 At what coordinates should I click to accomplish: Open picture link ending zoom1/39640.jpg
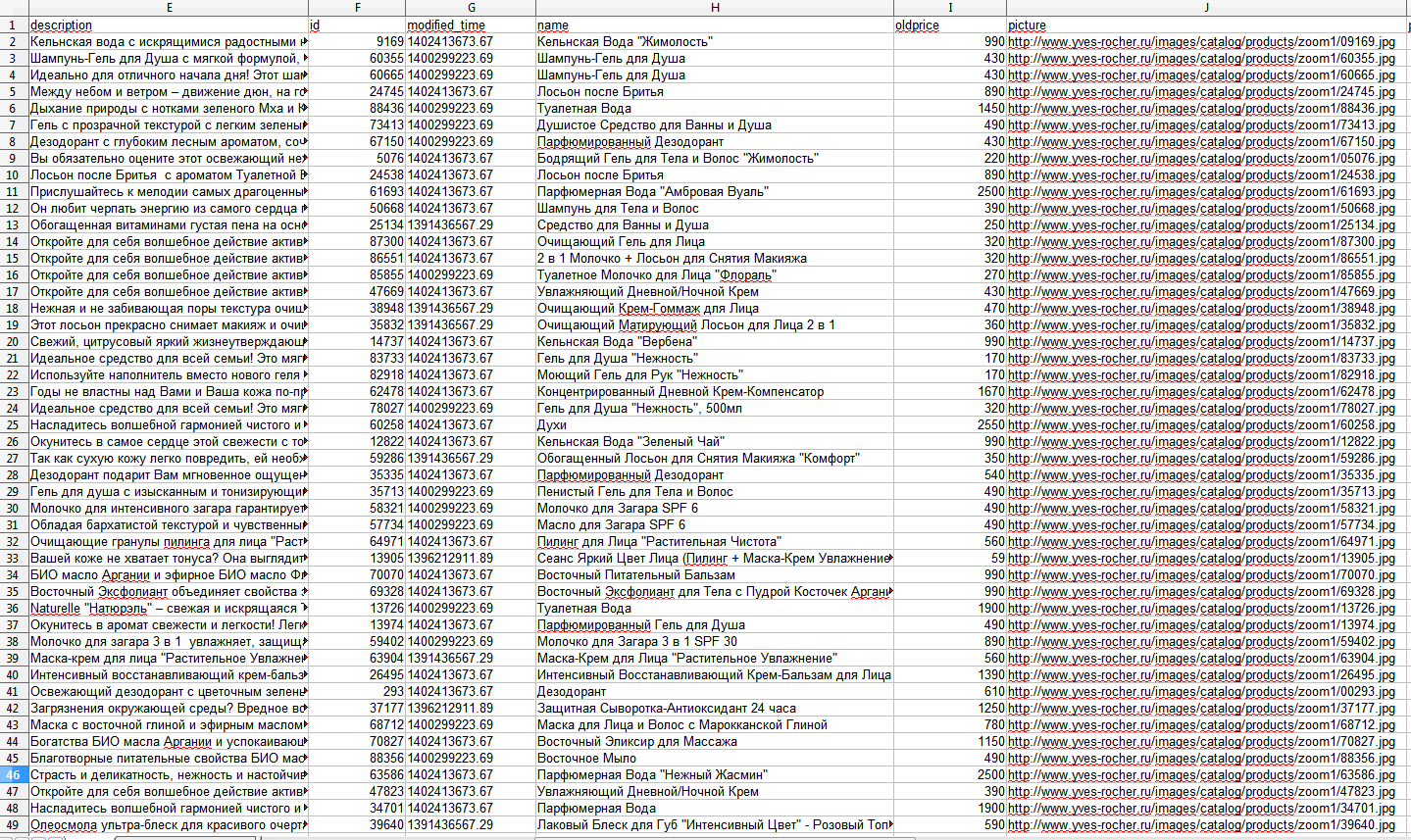(1201, 825)
